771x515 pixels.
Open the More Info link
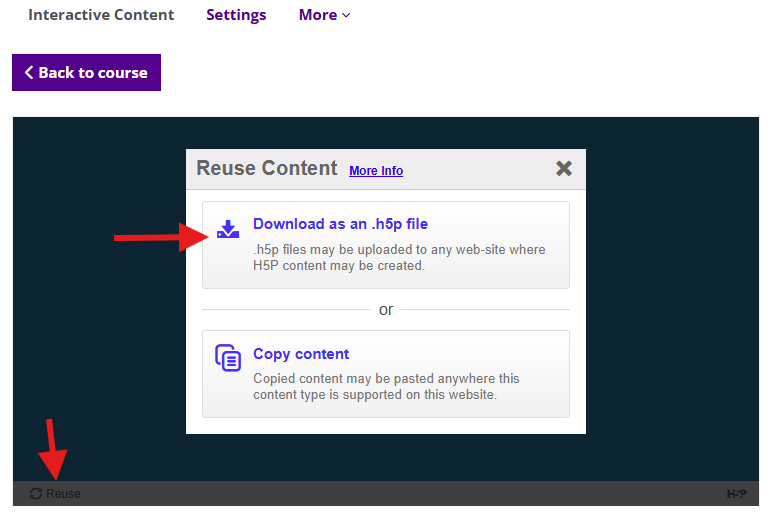coord(376,171)
